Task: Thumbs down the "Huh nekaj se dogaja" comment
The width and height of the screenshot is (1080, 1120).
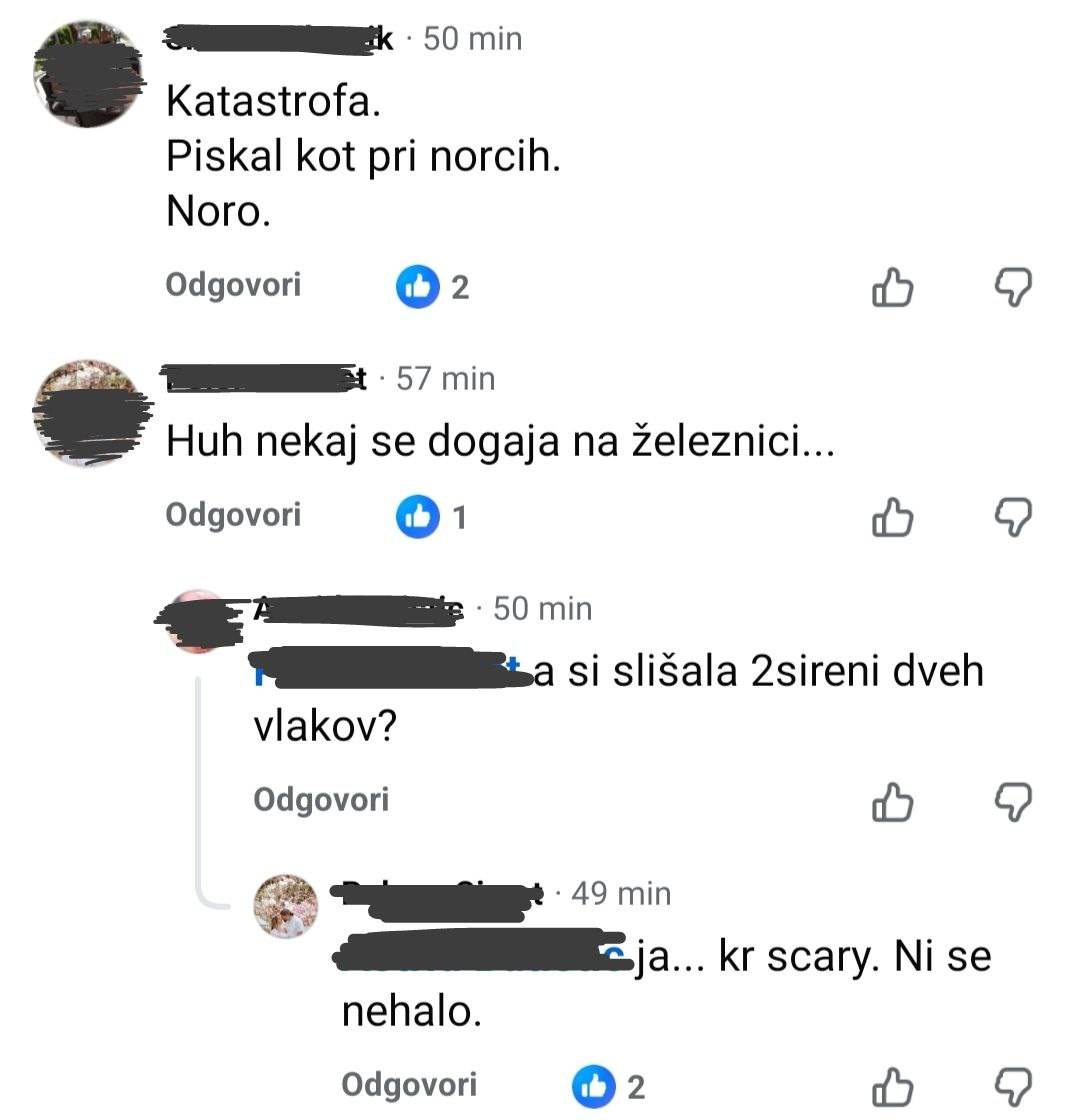Action: [x=1014, y=517]
